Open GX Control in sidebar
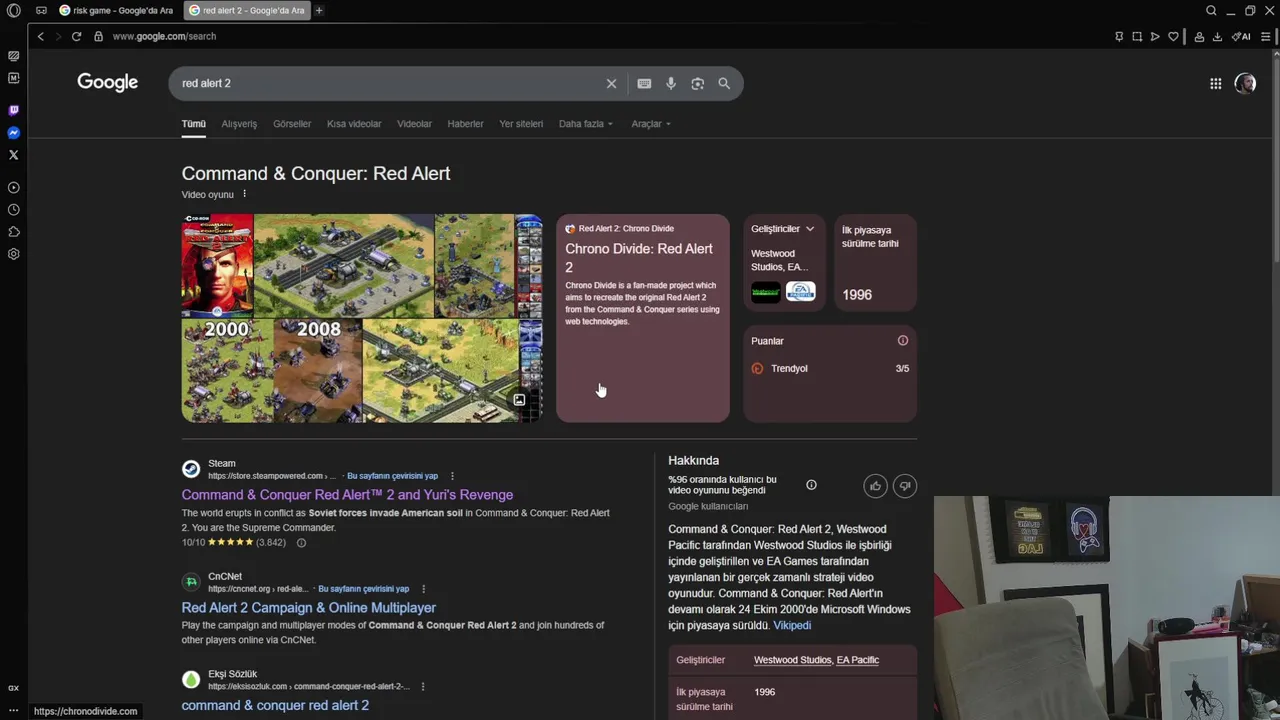This screenshot has width=1280, height=720. [x=14, y=56]
